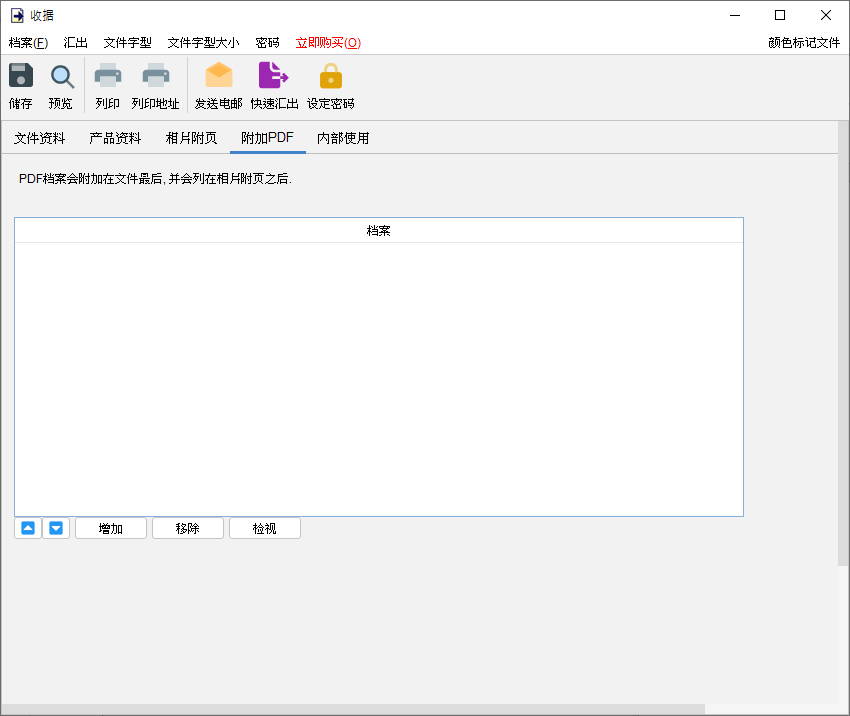
Task: Maximize the 收据 window
Action: (x=780, y=15)
